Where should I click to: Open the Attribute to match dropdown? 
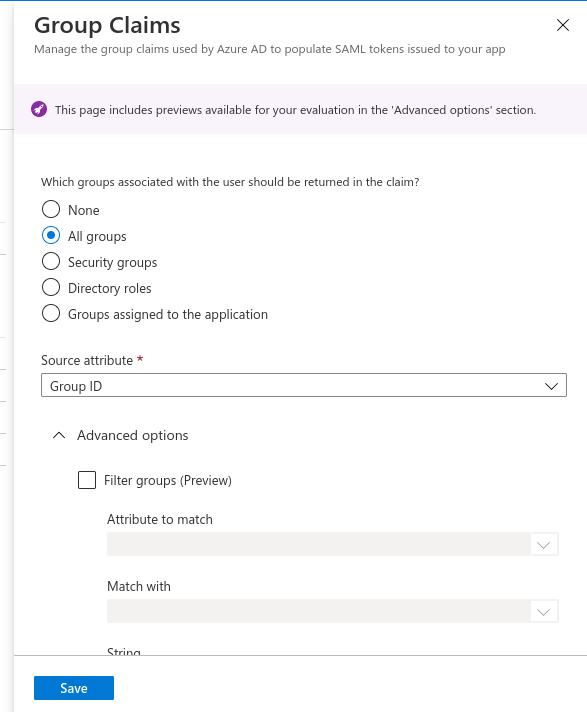[332, 544]
